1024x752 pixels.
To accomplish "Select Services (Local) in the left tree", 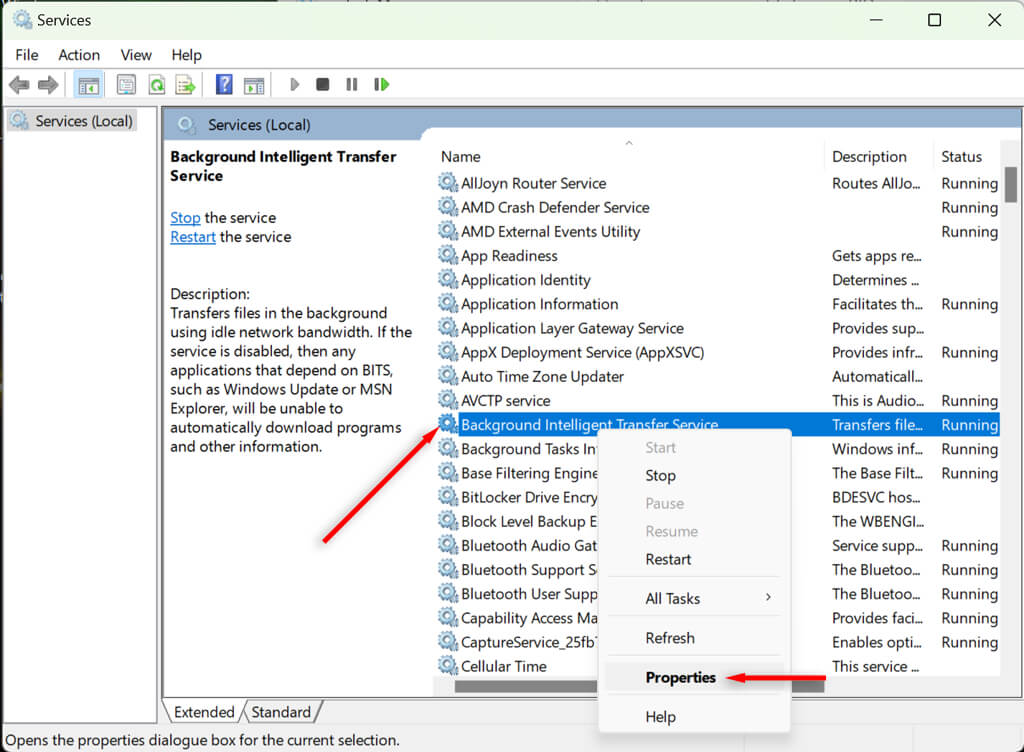I will pyautogui.click(x=83, y=121).
